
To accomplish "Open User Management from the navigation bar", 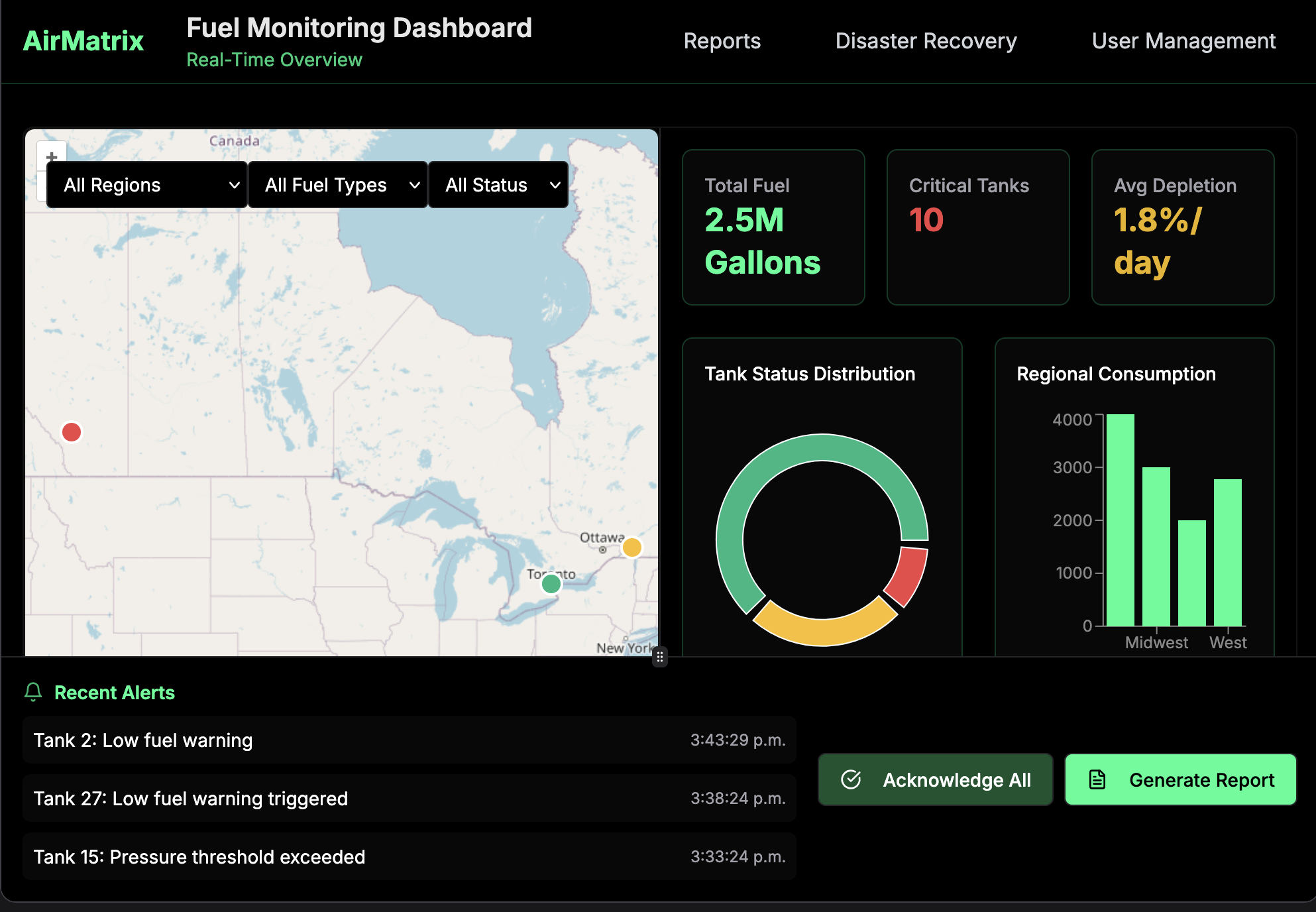I will [x=1184, y=41].
